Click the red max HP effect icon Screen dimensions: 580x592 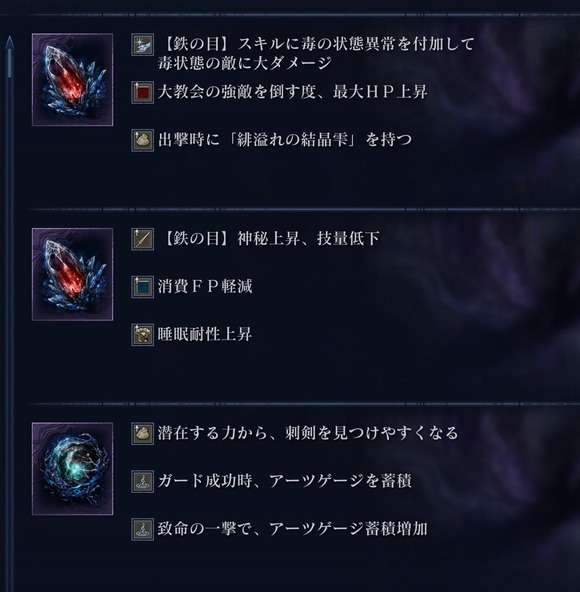click(x=142, y=92)
